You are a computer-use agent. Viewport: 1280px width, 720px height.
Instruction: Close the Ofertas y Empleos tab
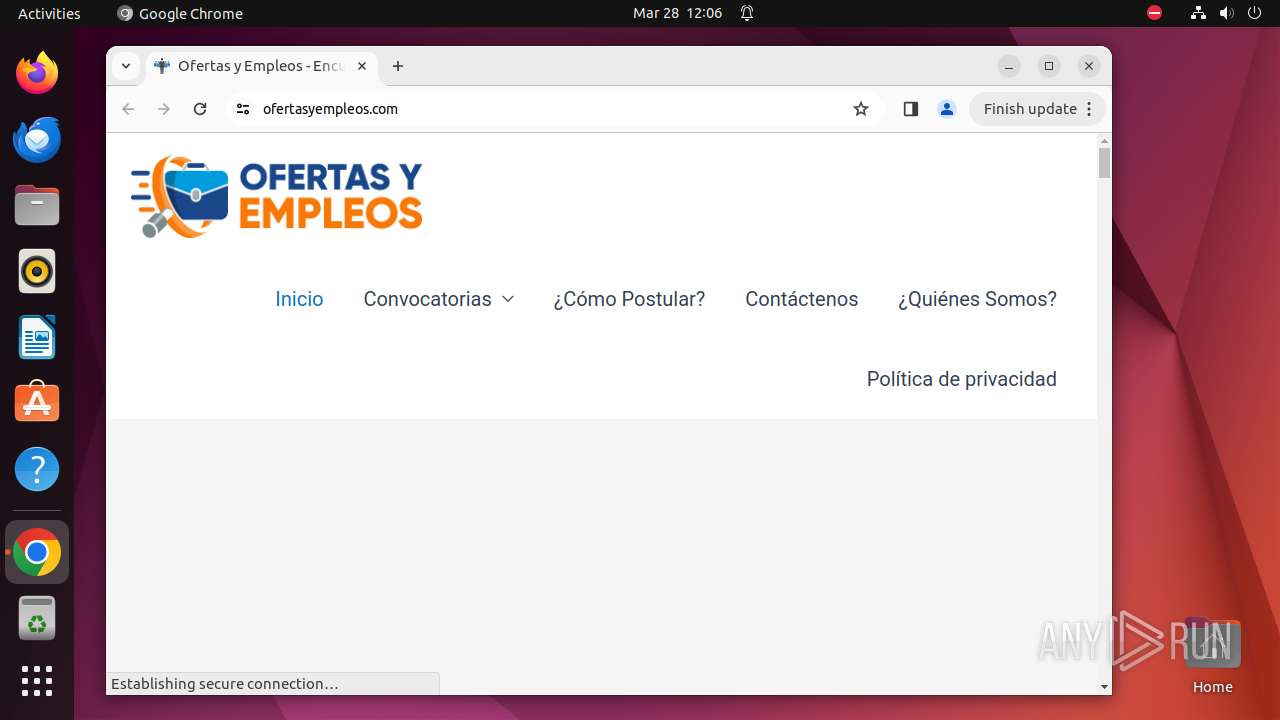362,66
